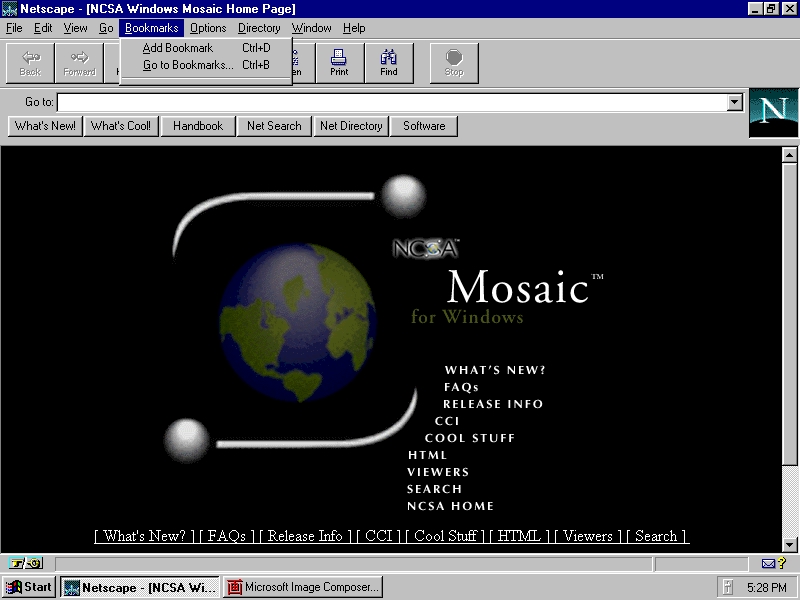
Task: Click NCSA HOME in the image map
Action: 450,506
